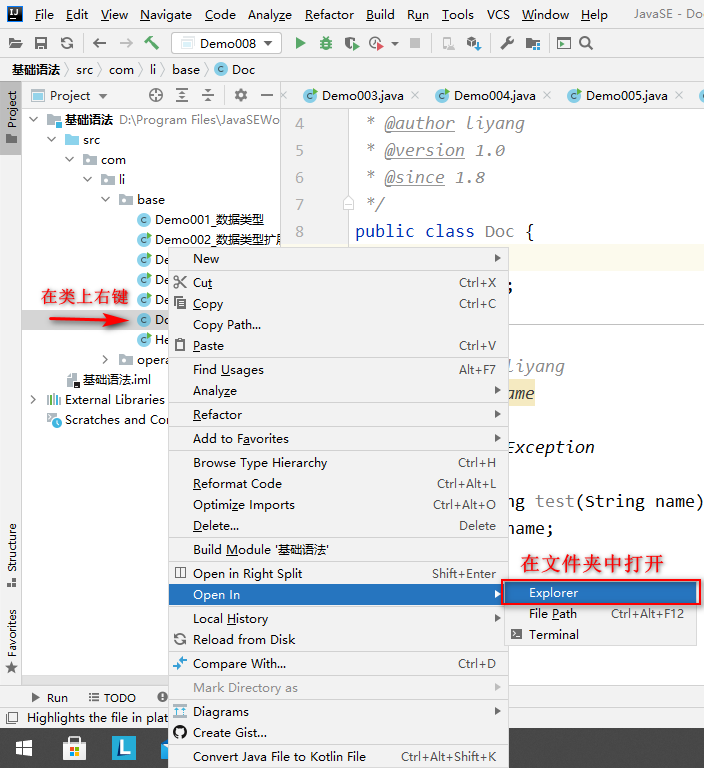Choose Copy Path... in context menu
This screenshot has width=704, height=768.
point(339,325)
